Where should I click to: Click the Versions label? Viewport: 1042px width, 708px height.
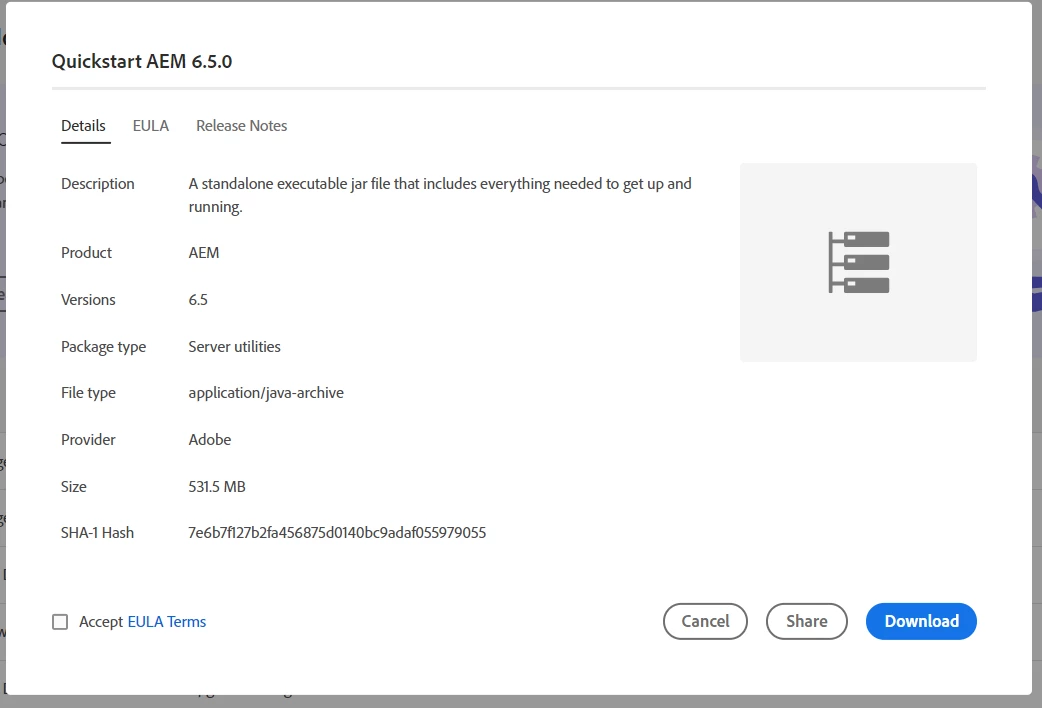click(x=88, y=300)
